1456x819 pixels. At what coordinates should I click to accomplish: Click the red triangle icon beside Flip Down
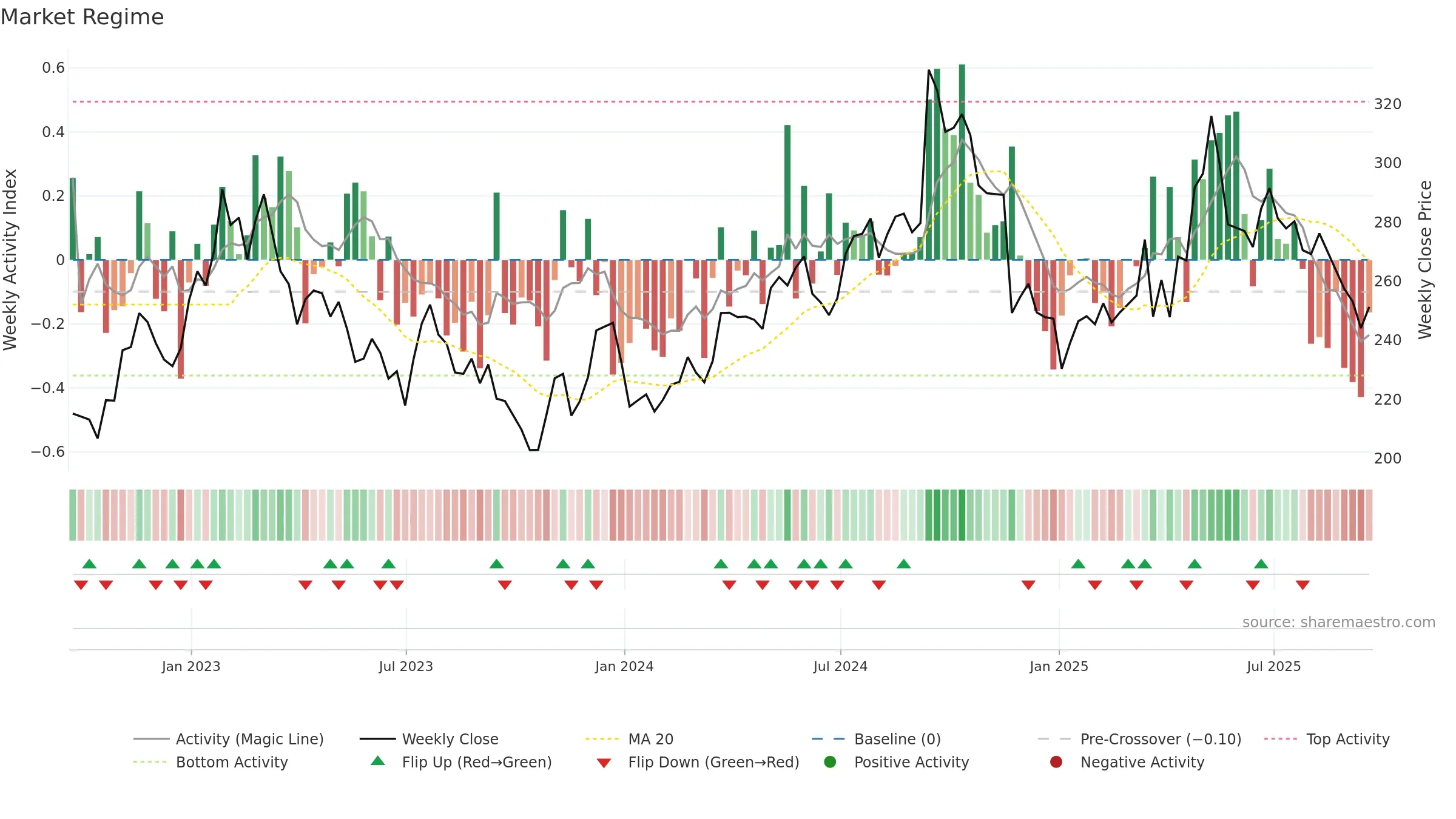[604, 763]
